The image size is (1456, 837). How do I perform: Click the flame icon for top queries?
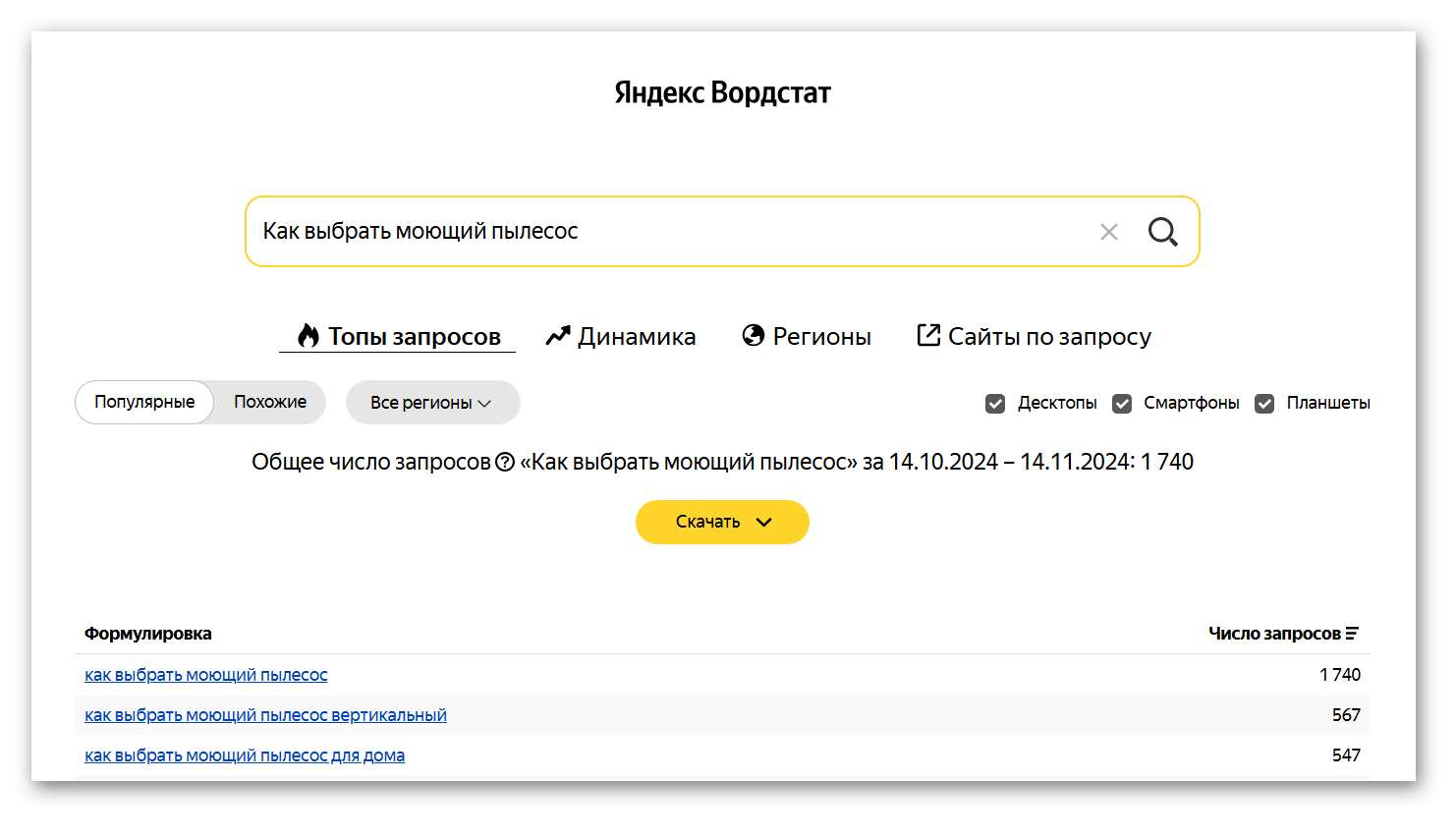coord(308,336)
